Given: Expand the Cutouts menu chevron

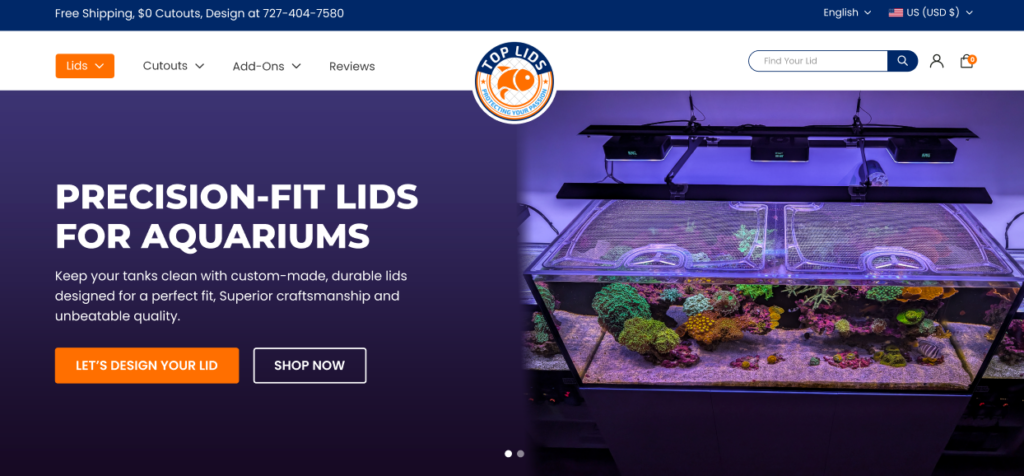Looking at the screenshot, I should 200,66.
